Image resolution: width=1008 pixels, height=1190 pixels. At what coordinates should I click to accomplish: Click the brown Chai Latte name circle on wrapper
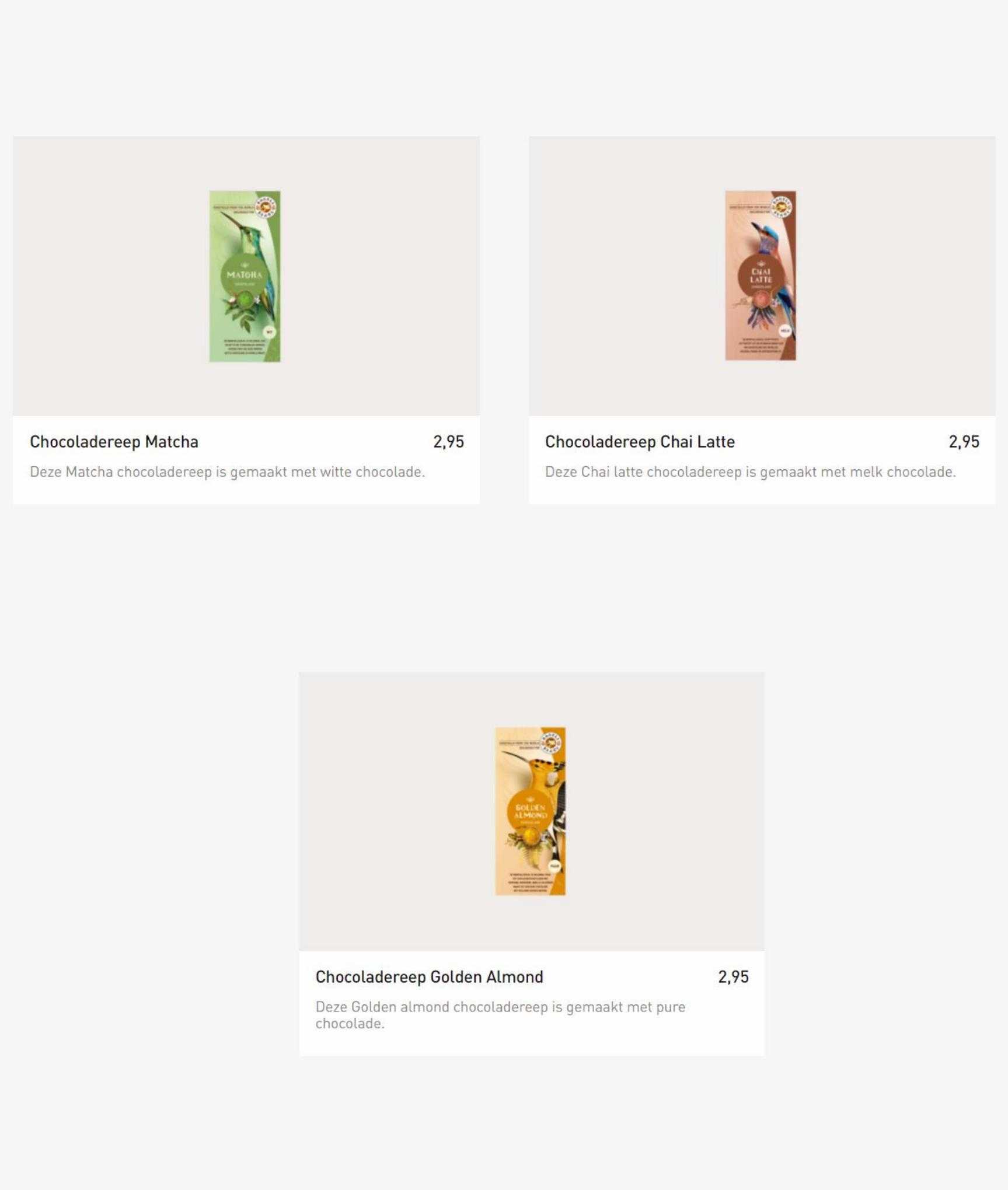coord(761,275)
